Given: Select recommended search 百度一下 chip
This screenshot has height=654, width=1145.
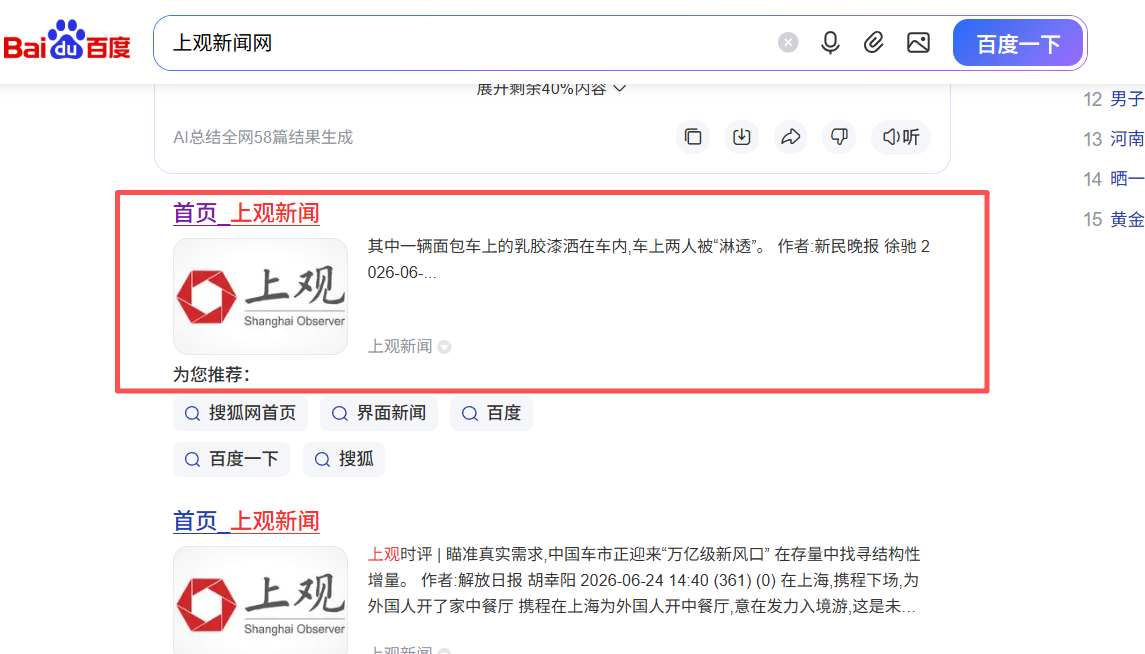Looking at the screenshot, I should pos(231,459).
